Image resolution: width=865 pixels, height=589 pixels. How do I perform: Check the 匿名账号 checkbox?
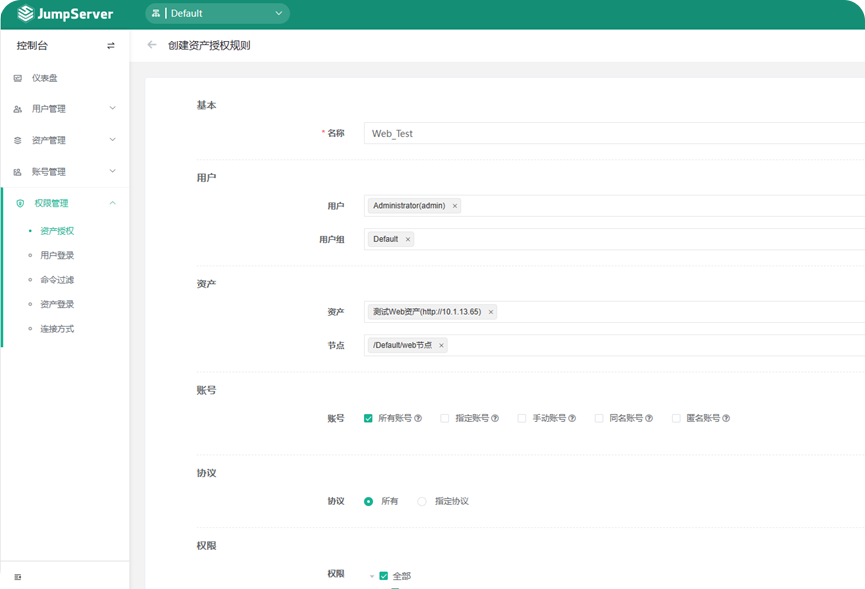(x=676, y=419)
